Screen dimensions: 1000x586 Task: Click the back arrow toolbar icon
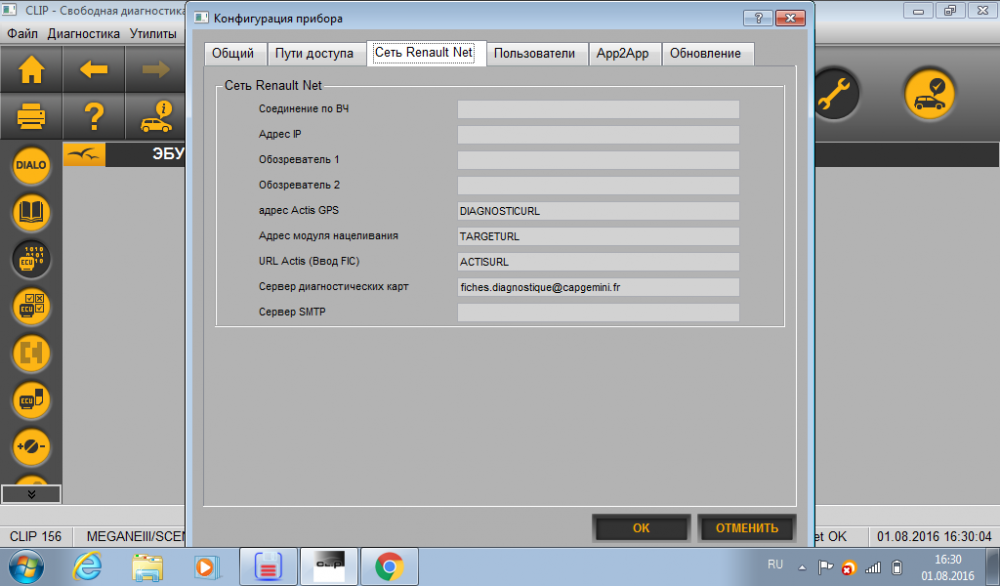tap(94, 70)
